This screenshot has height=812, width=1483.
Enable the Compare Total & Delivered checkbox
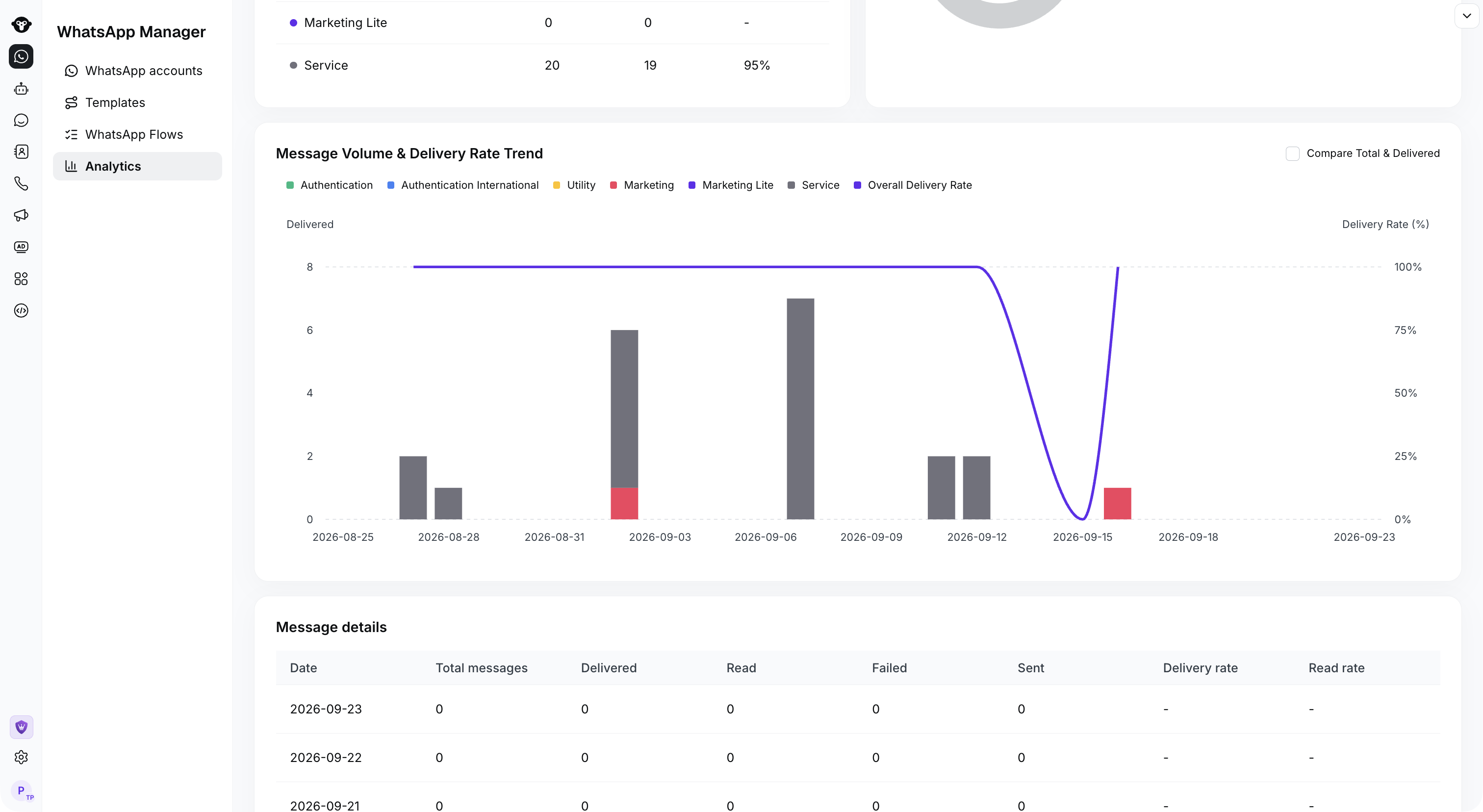pos(1292,153)
